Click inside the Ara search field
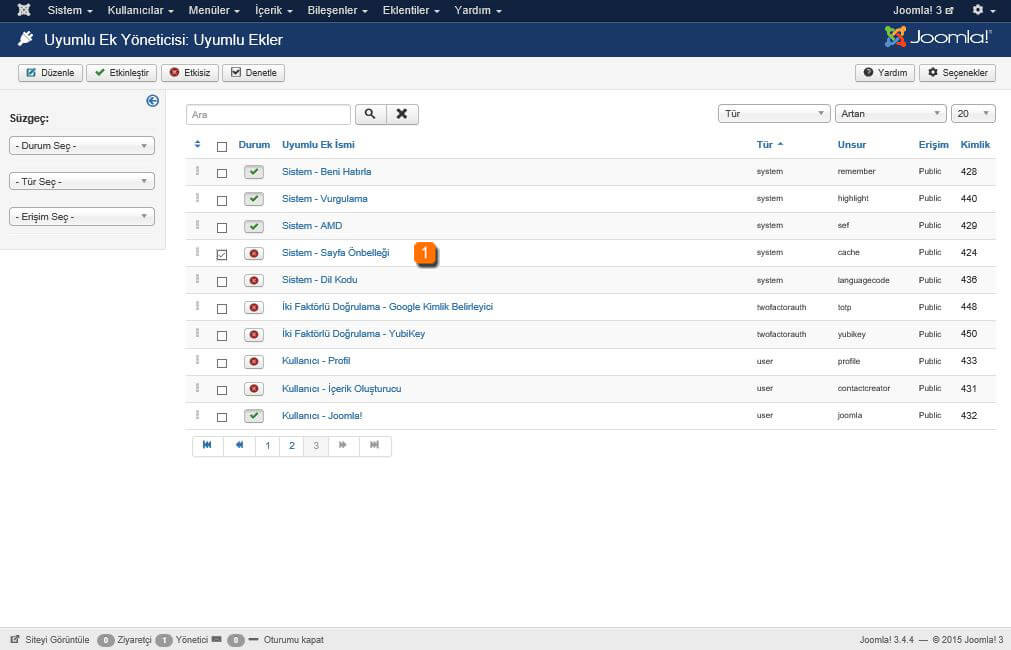 click(x=268, y=114)
